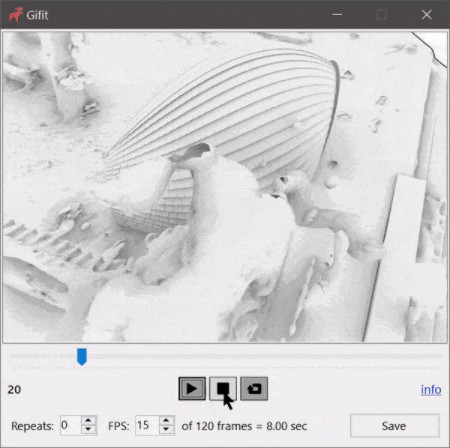This screenshot has height=448, width=450.
Task: Focus the FPS value field showing 15
Action: 147,425
